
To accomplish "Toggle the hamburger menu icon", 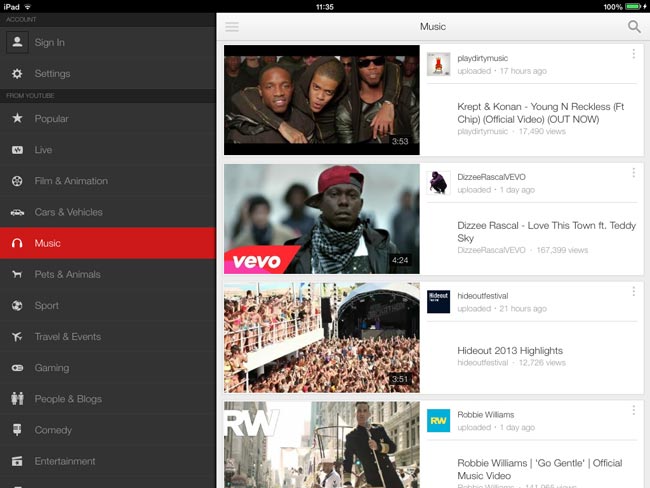I will (x=232, y=27).
